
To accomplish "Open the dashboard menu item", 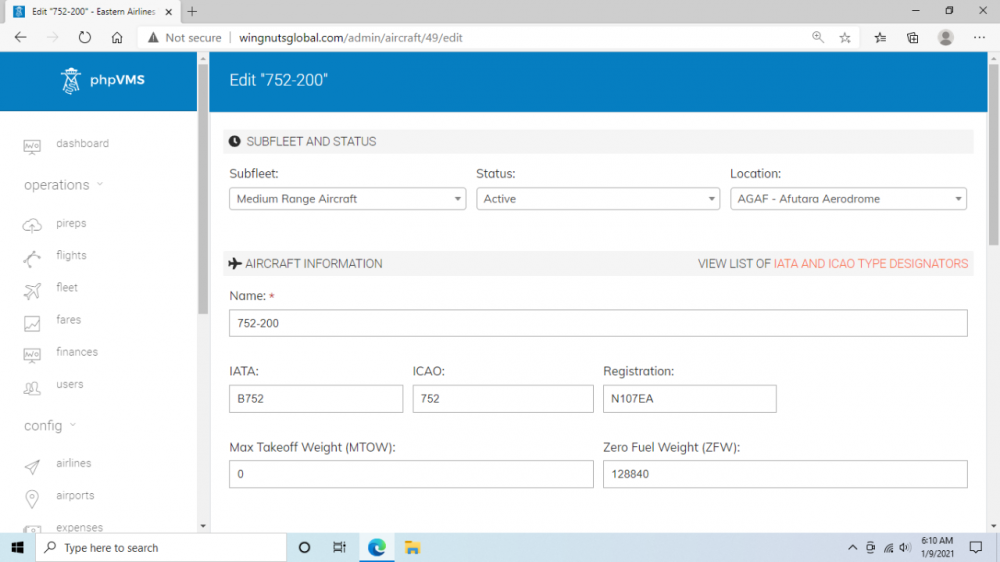I will point(82,144).
